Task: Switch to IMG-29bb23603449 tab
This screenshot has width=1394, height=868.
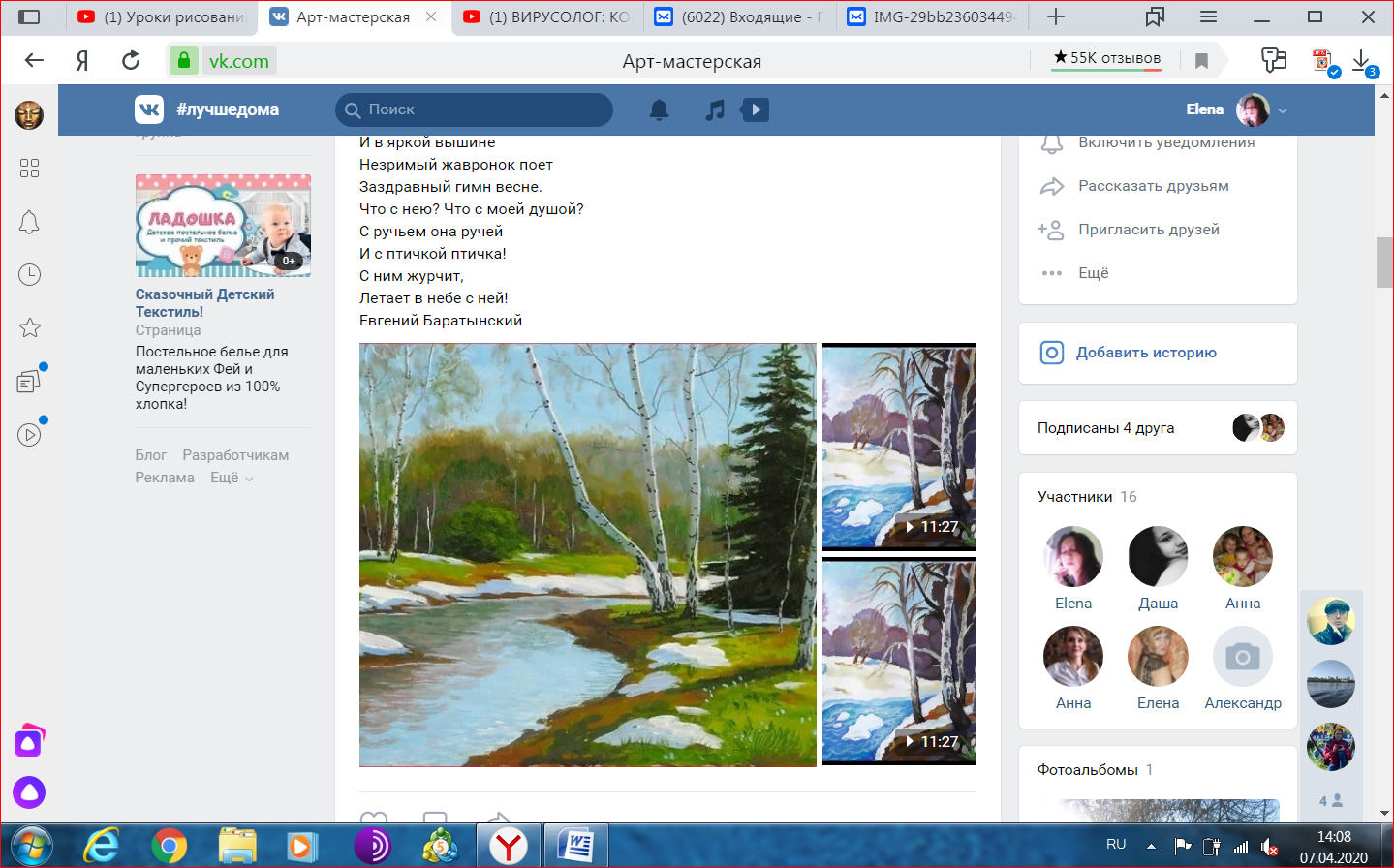Action: (932, 16)
